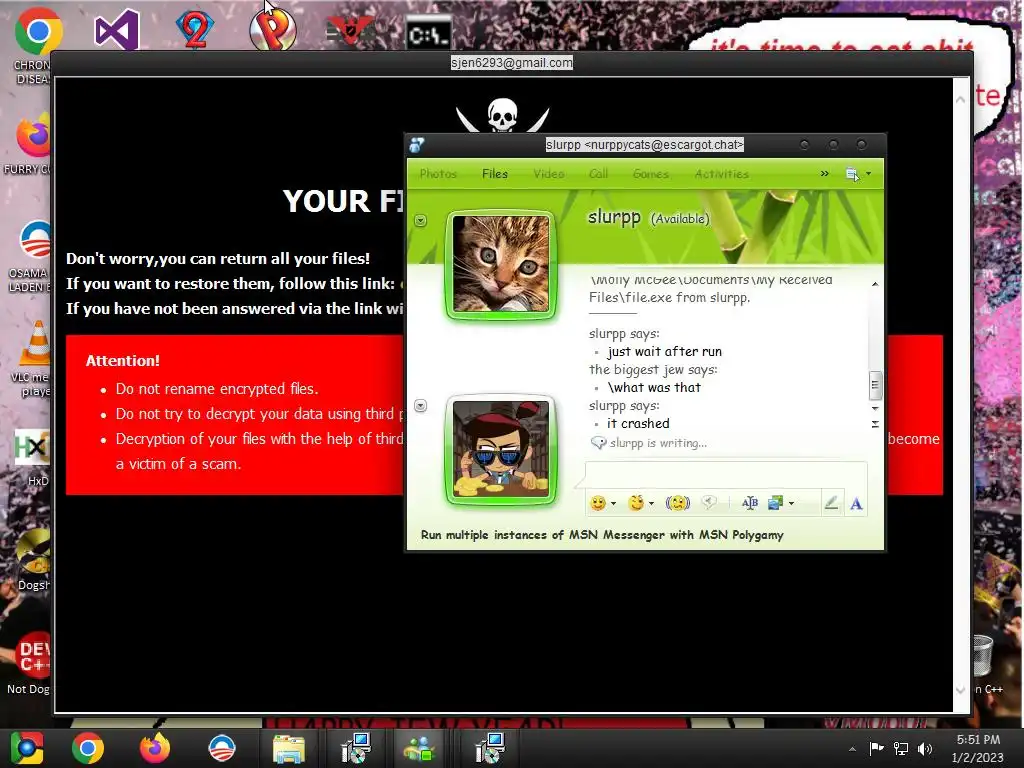Click the chat history scrollbar thumb
This screenshot has height=768, width=1024.
pos(875,385)
